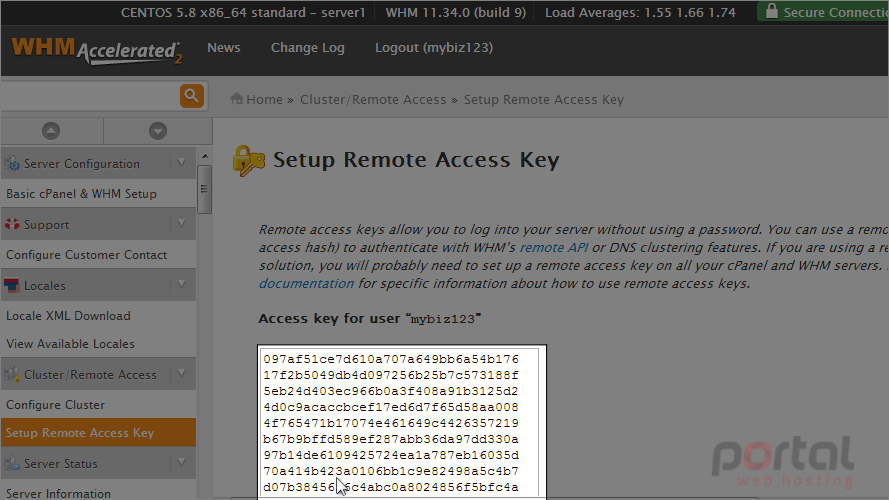889x500 pixels.
Task: Click the WHM Accelerated logo
Action: pos(97,50)
